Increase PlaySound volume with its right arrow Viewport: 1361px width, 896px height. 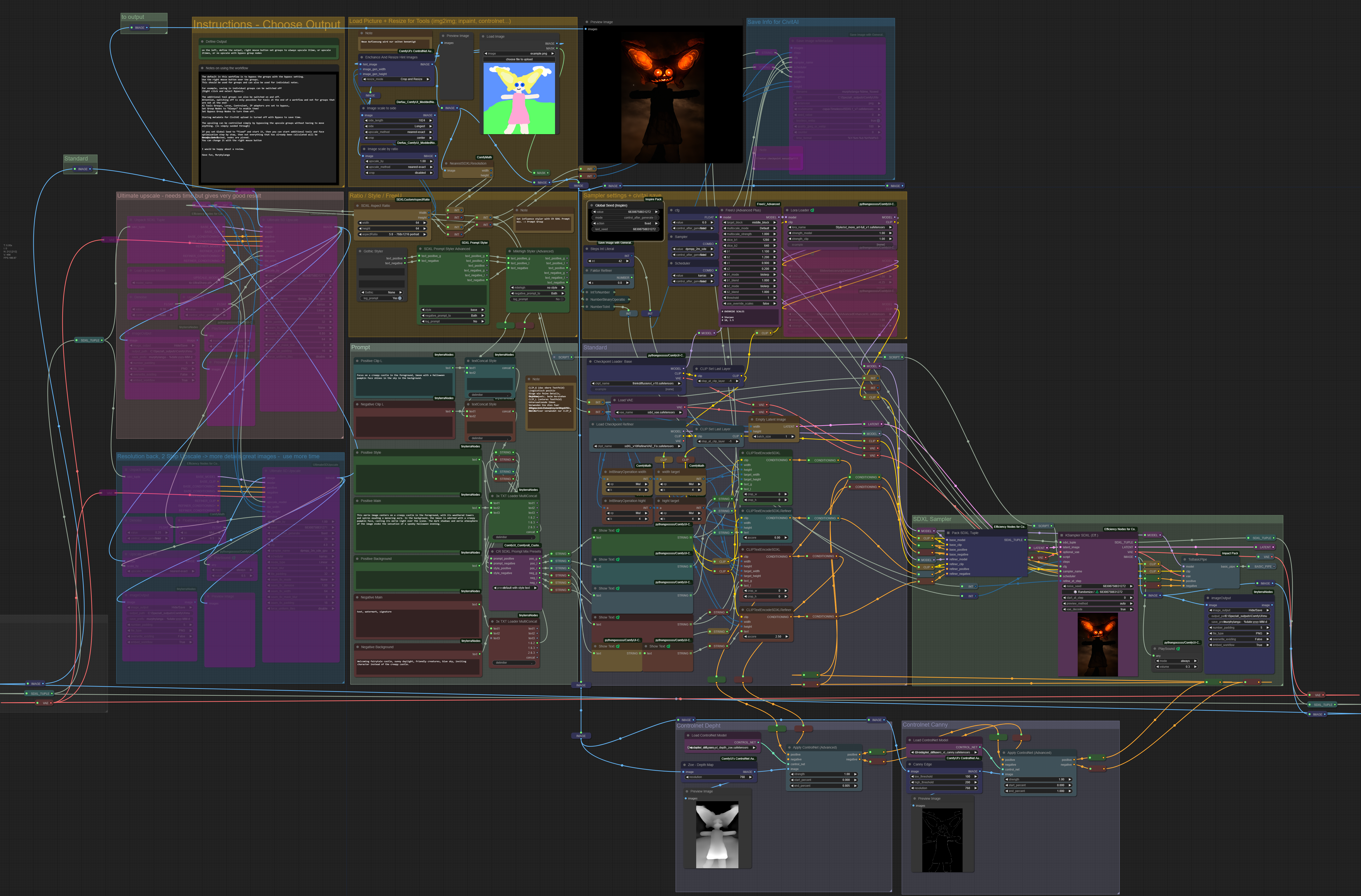pyautogui.click(x=1195, y=667)
